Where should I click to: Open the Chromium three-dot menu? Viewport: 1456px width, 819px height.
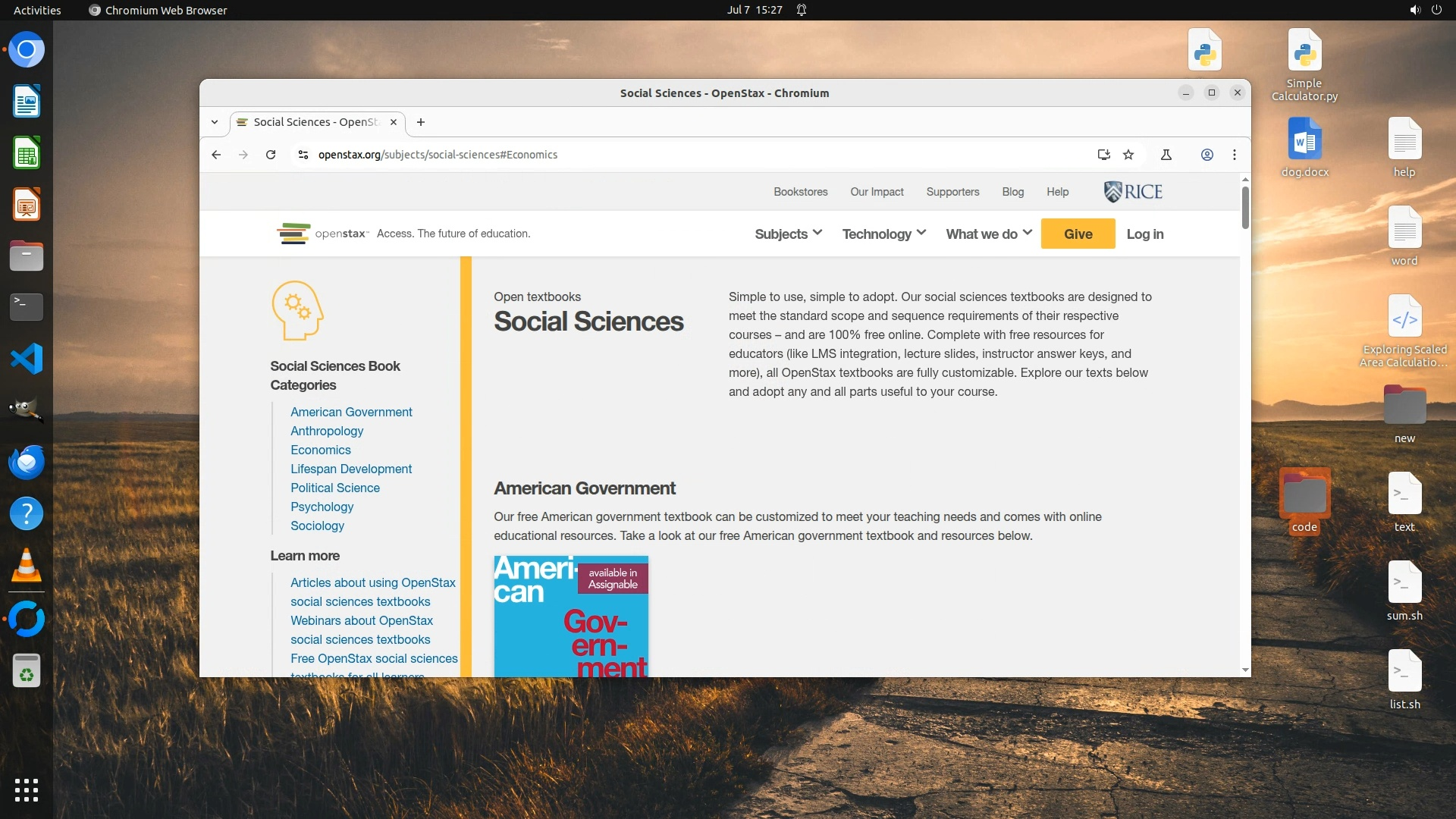pyautogui.click(x=1235, y=155)
